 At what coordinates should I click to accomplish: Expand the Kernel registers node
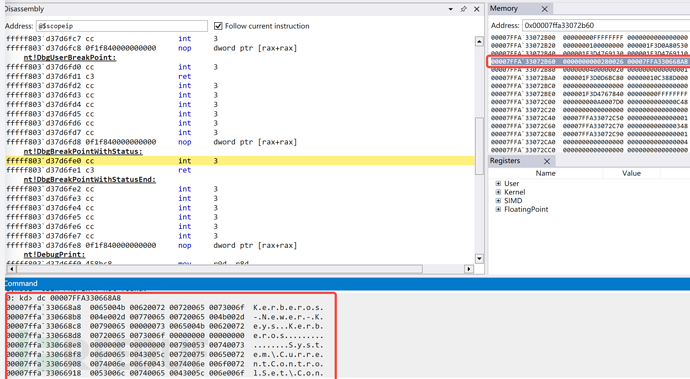[x=498, y=192]
